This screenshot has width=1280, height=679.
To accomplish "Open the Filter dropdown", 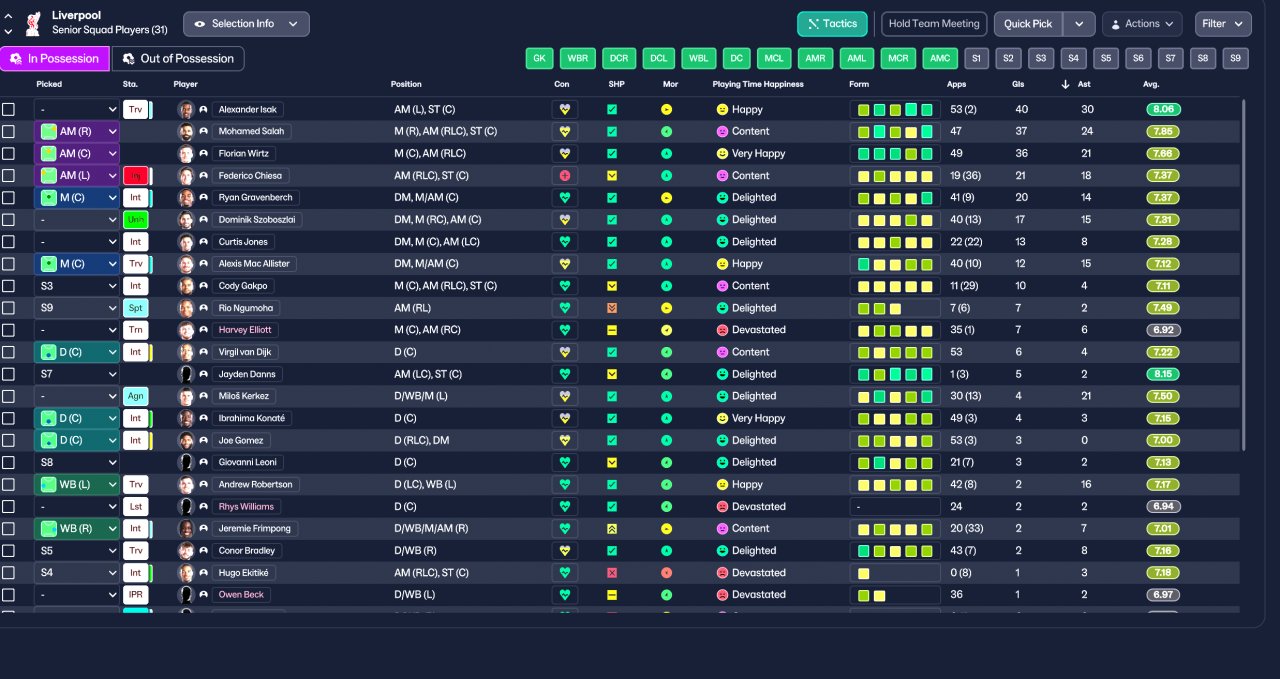I will (1223, 24).
